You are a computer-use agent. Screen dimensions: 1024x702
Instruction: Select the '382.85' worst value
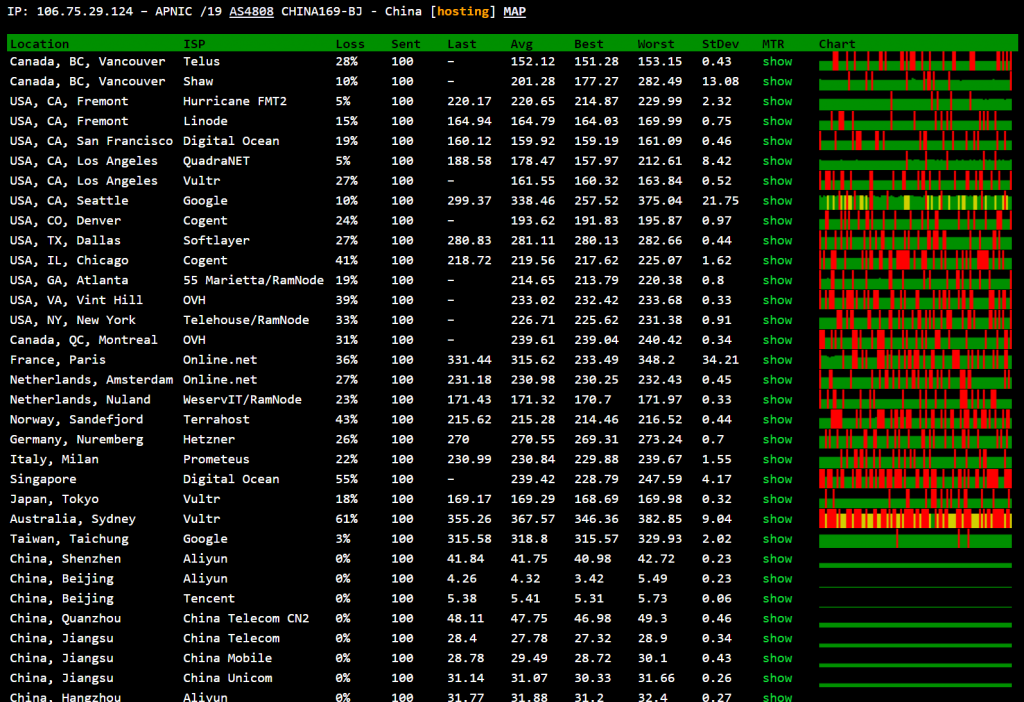point(660,519)
